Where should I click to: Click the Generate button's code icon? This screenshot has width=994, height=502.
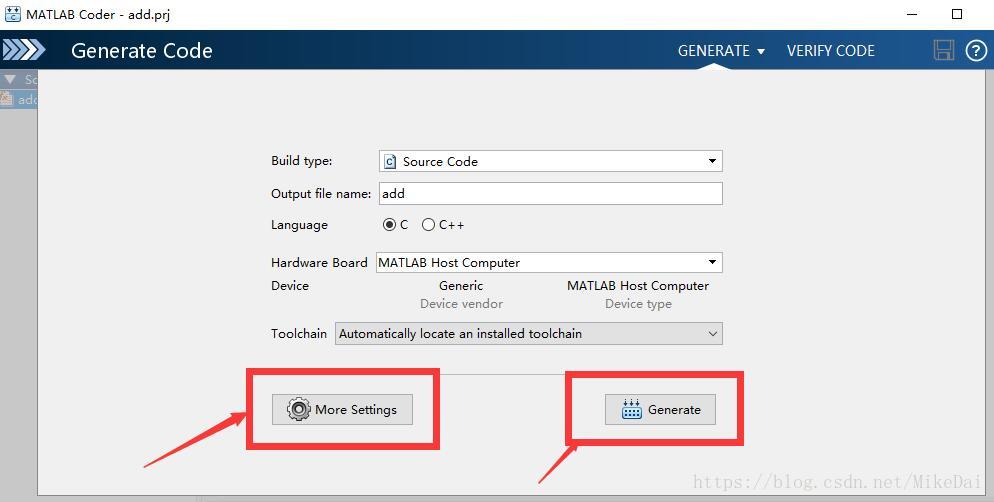631,409
